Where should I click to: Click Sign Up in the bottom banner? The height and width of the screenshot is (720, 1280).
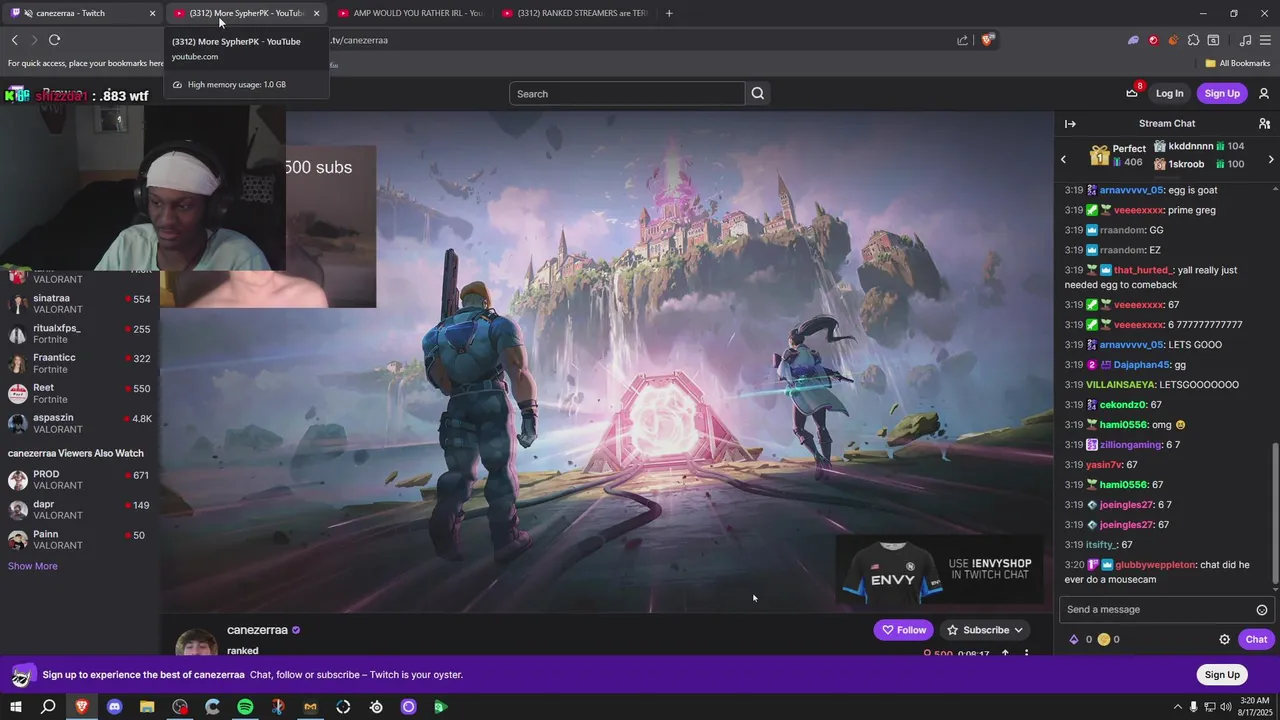click(x=1221, y=675)
